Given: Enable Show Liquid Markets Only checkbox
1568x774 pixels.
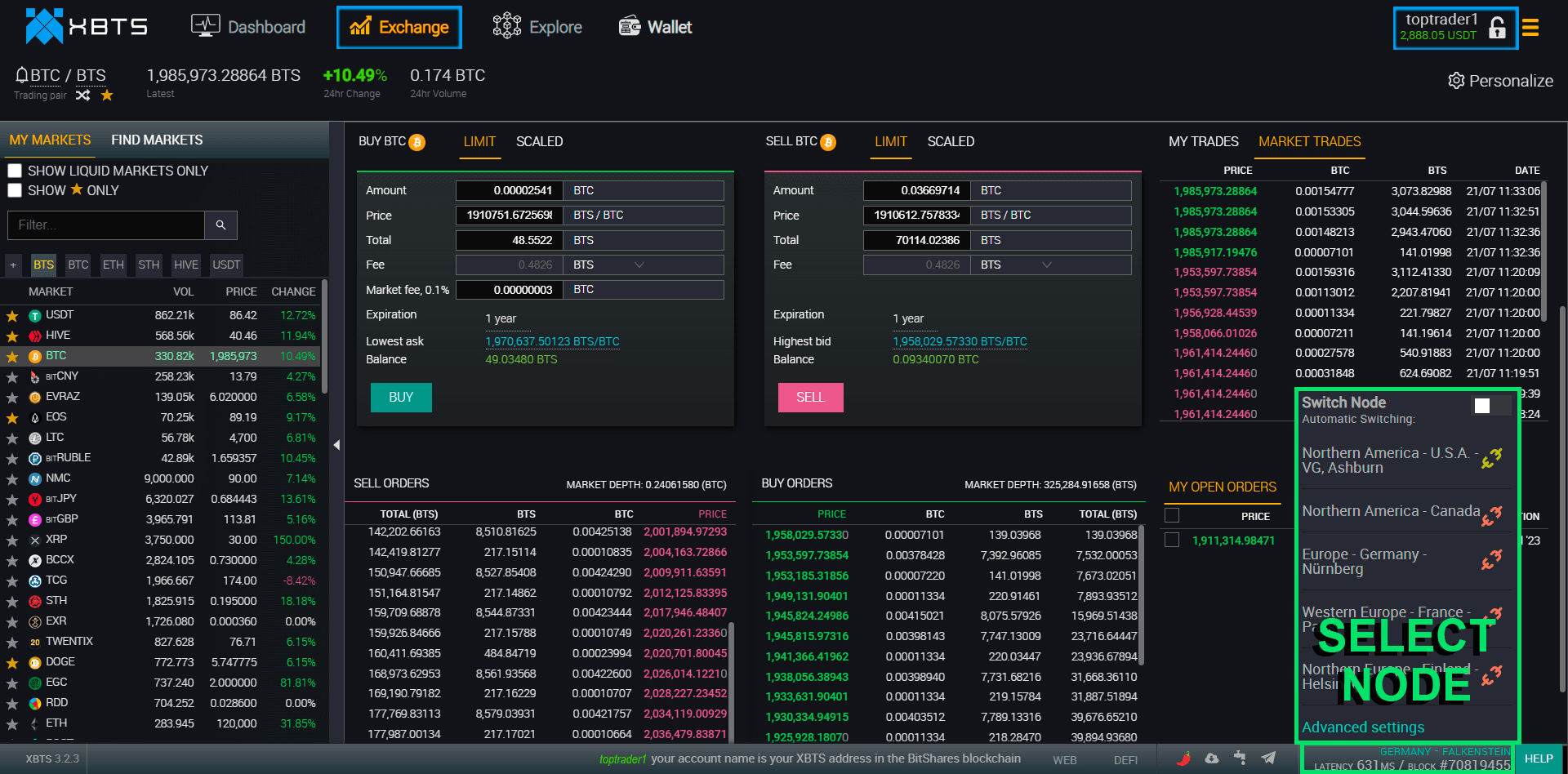Looking at the screenshot, I should tap(15, 171).
